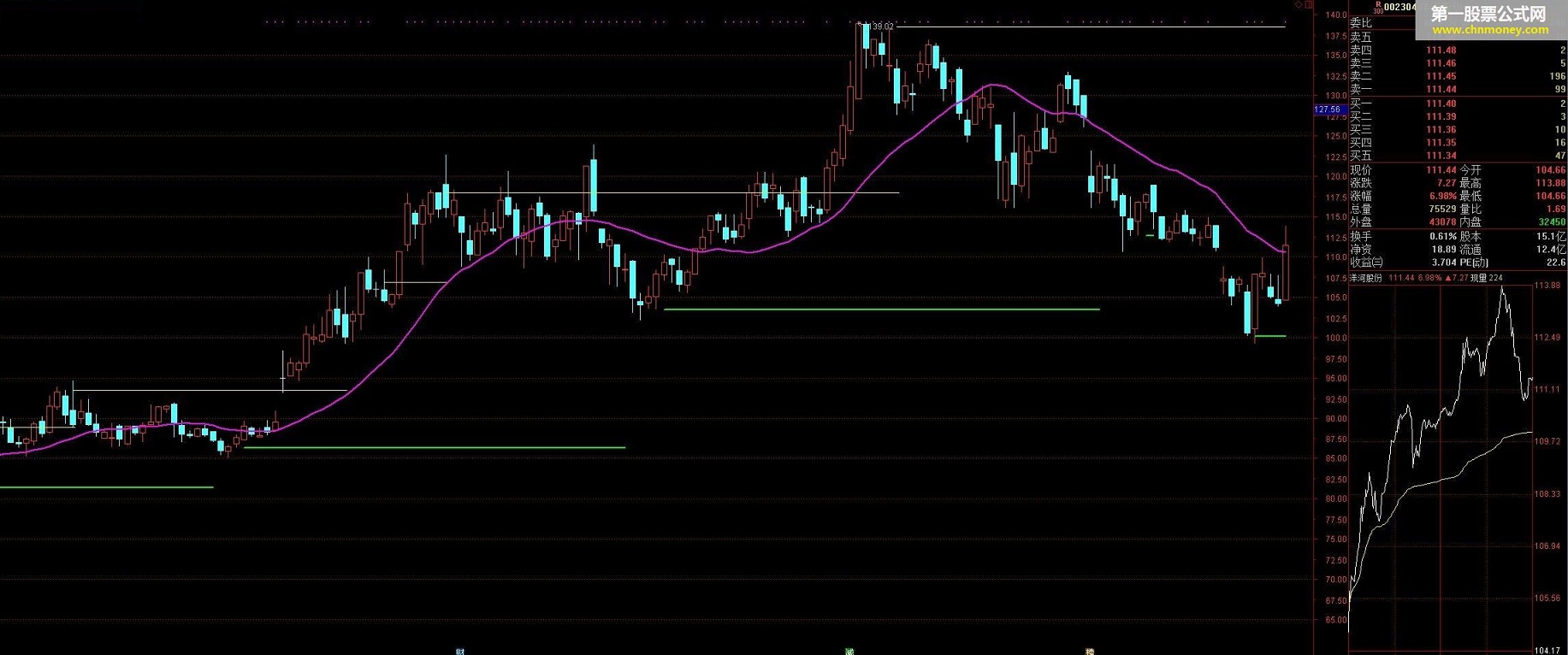Viewport: 1568px width, 655px height.
Task: Click the 买五 price 111.34
Action: (1441, 156)
